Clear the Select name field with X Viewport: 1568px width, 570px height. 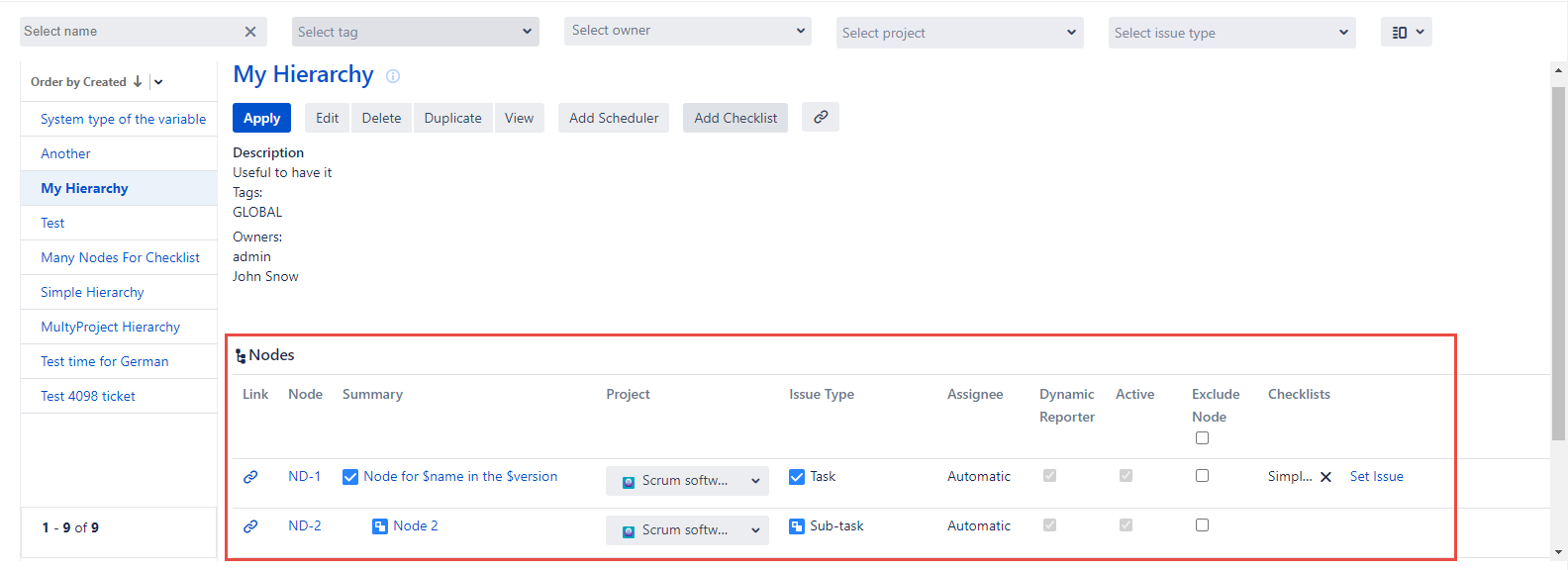tap(250, 32)
